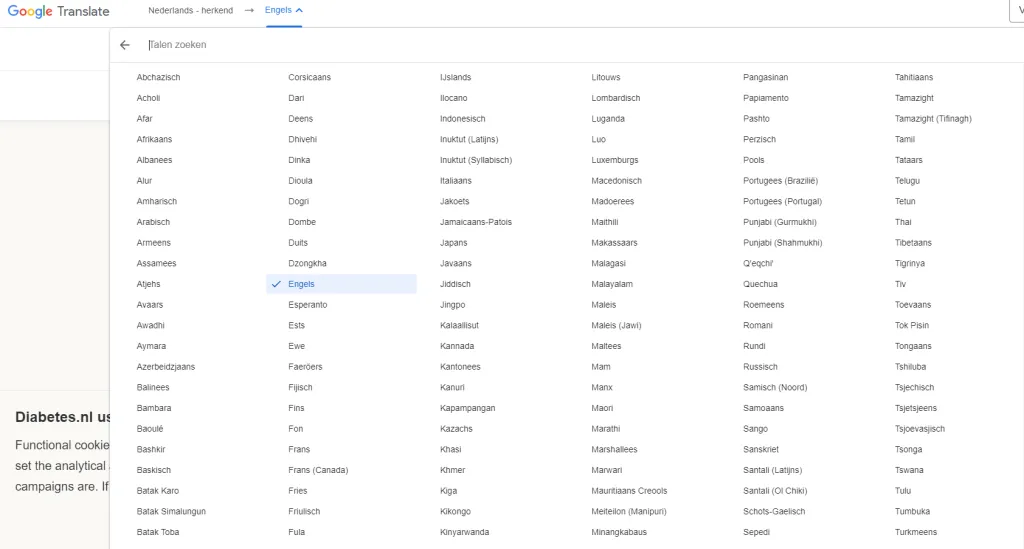
Task: Pick Frans (Canada) language variant
Action: click(x=316, y=470)
